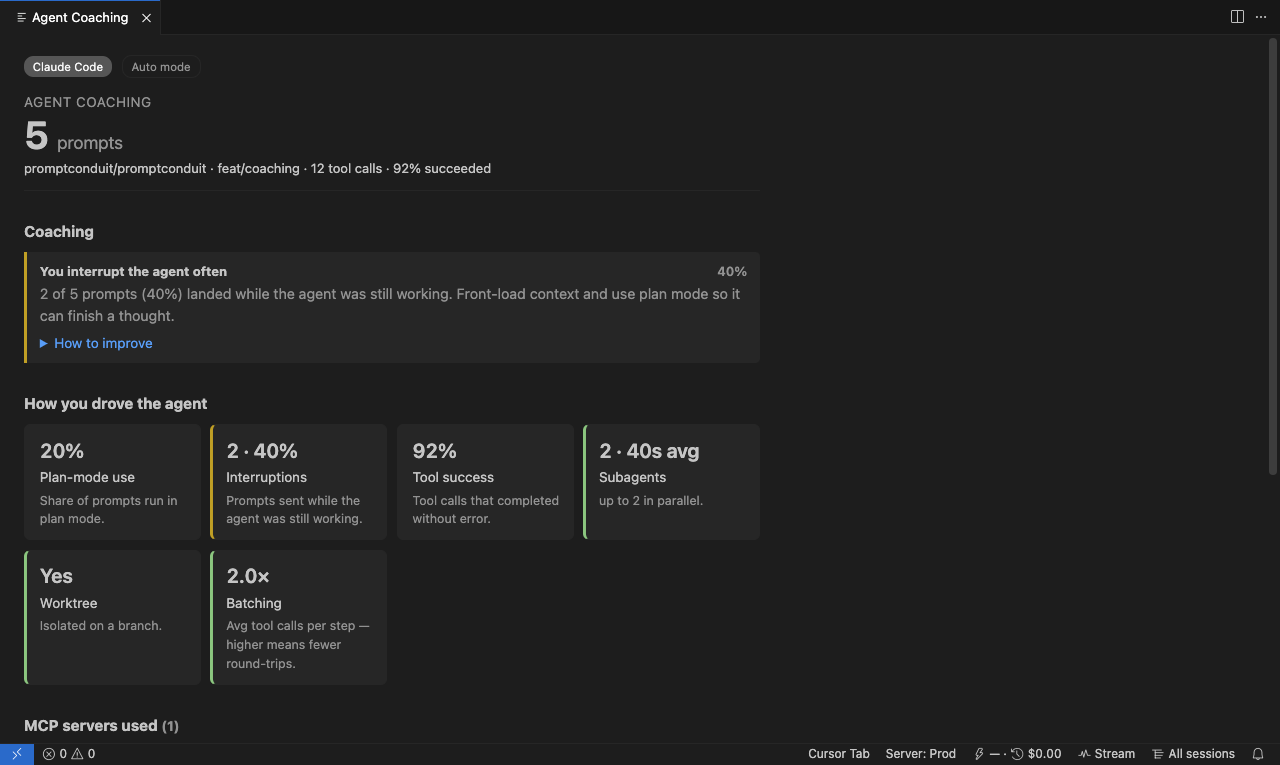The width and height of the screenshot is (1280, 765).
Task: Click the Stream status bar item
Action: [x=1107, y=754]
